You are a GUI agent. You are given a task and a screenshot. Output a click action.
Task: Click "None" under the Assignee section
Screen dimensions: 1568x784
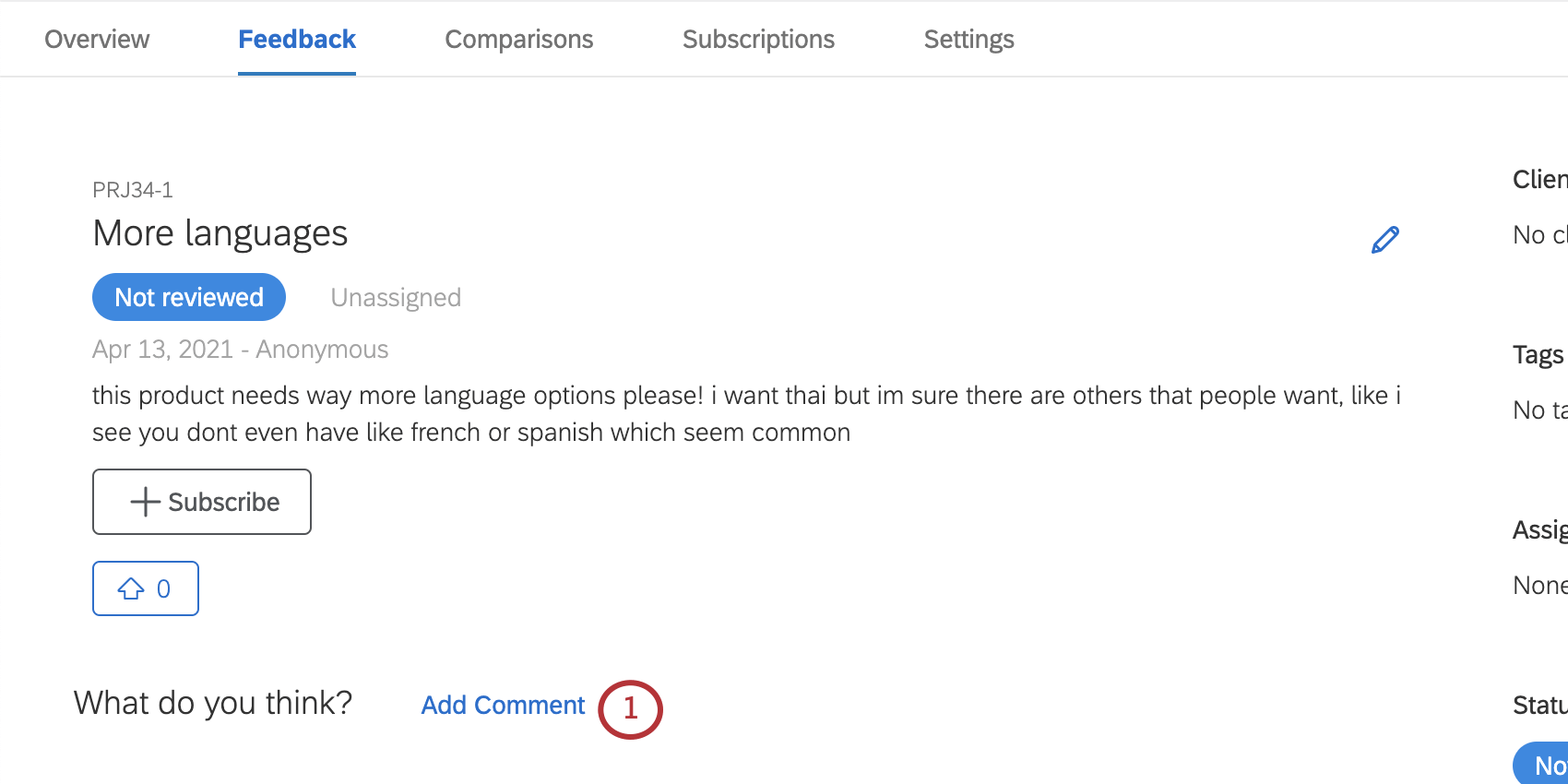pos(1537,585)
